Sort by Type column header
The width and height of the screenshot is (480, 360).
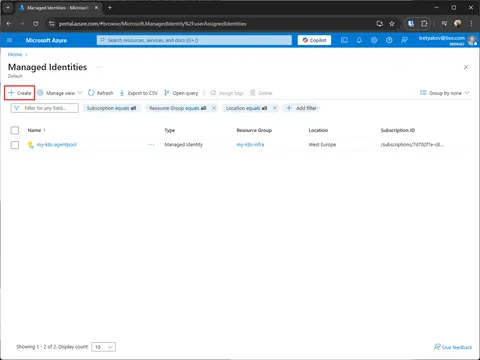(170, 130)
